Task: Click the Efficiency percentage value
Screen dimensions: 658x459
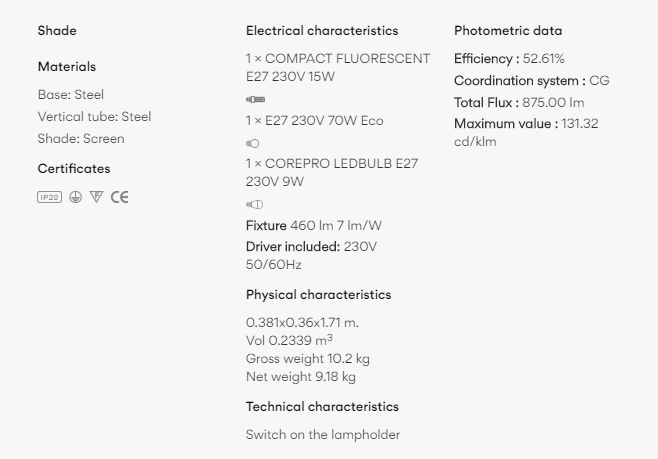Action: click(x=544, y=59)
